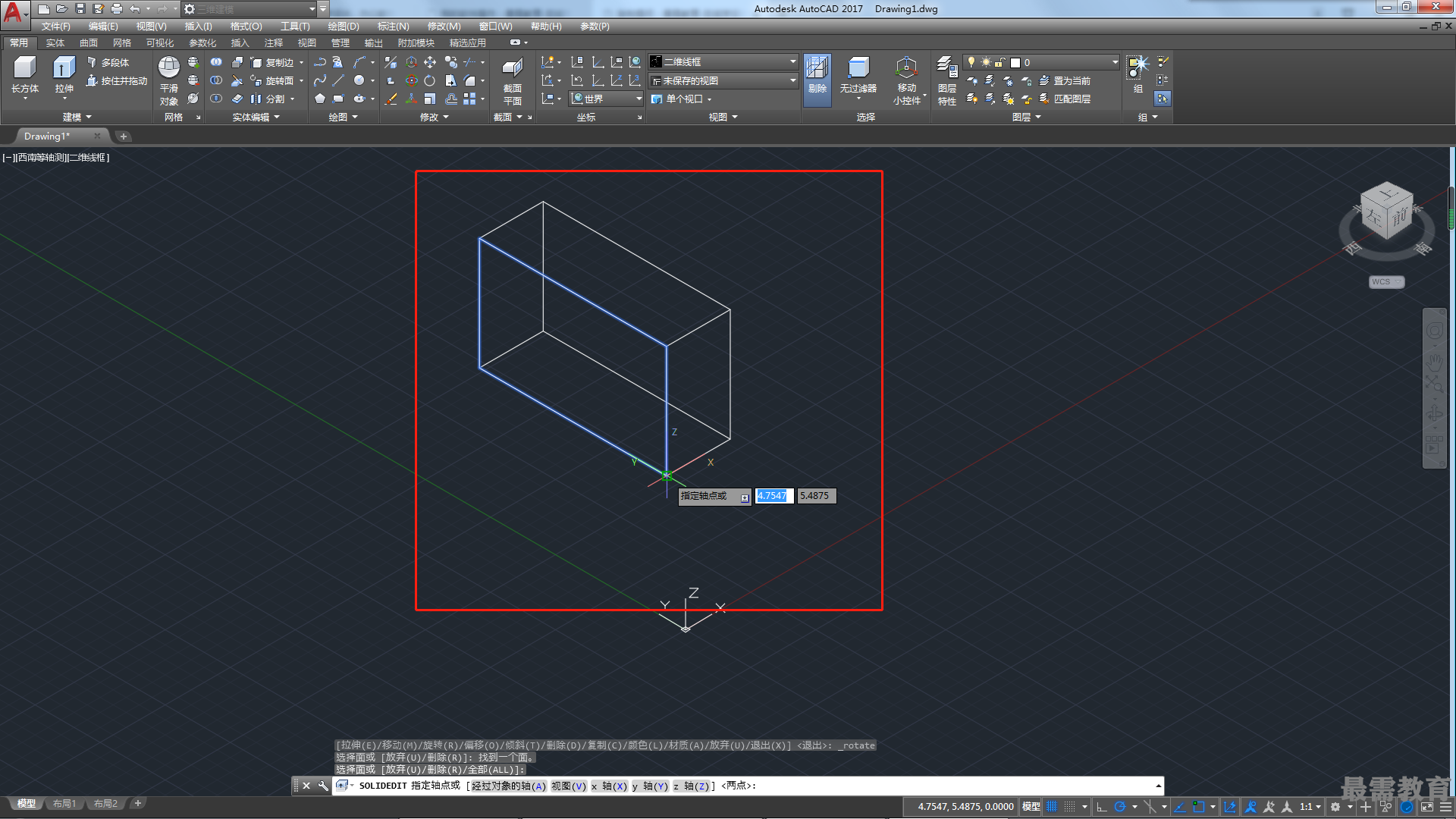1456x819 pixels.
Task: Expand the 实体编辑 panel flyout
Action: coord(256,117)
